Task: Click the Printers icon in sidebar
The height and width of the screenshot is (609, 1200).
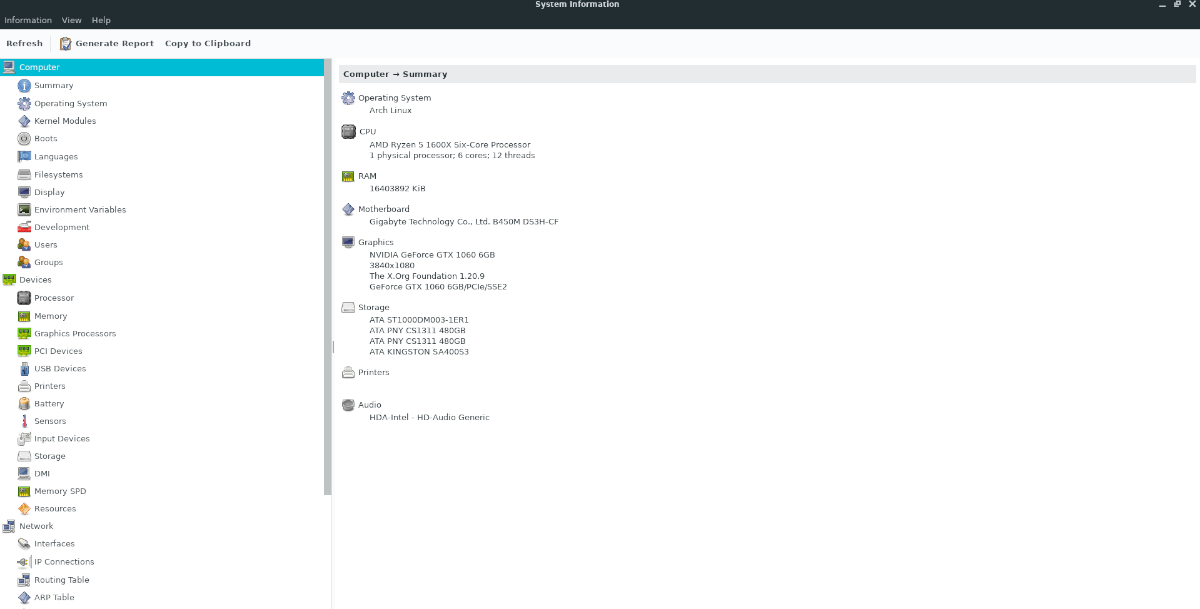Action: (25, 386)
